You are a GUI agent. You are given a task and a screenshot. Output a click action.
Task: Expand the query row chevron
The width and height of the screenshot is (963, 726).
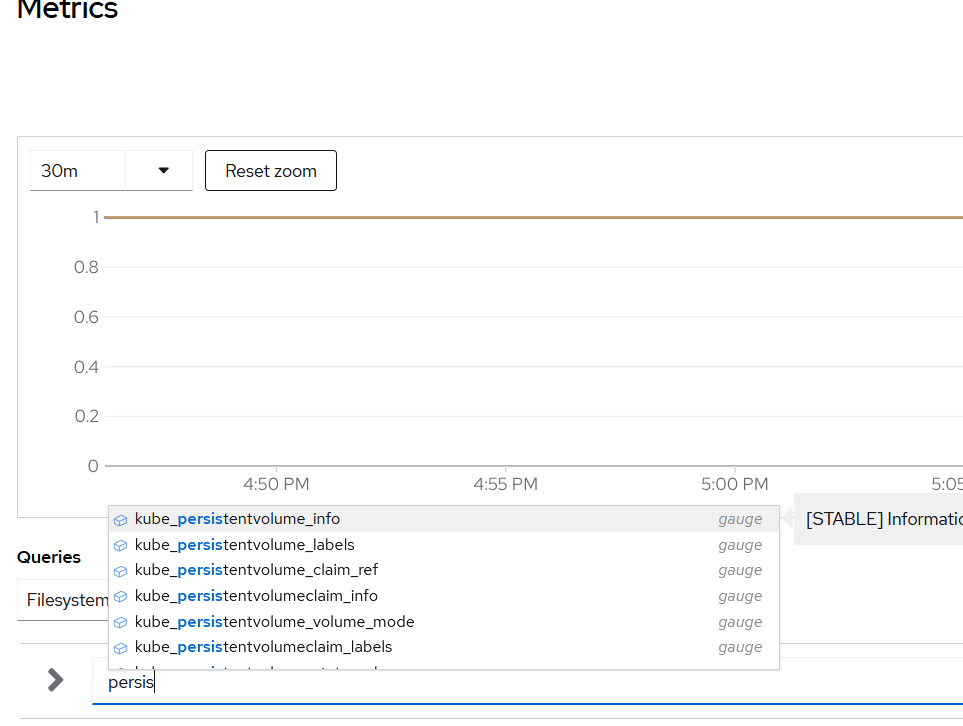56,680
